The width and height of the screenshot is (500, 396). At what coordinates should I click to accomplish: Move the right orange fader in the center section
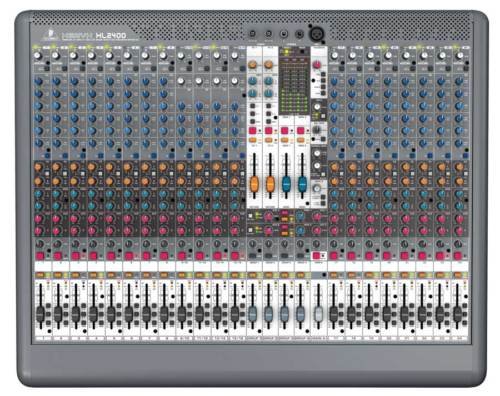[270, 185]
